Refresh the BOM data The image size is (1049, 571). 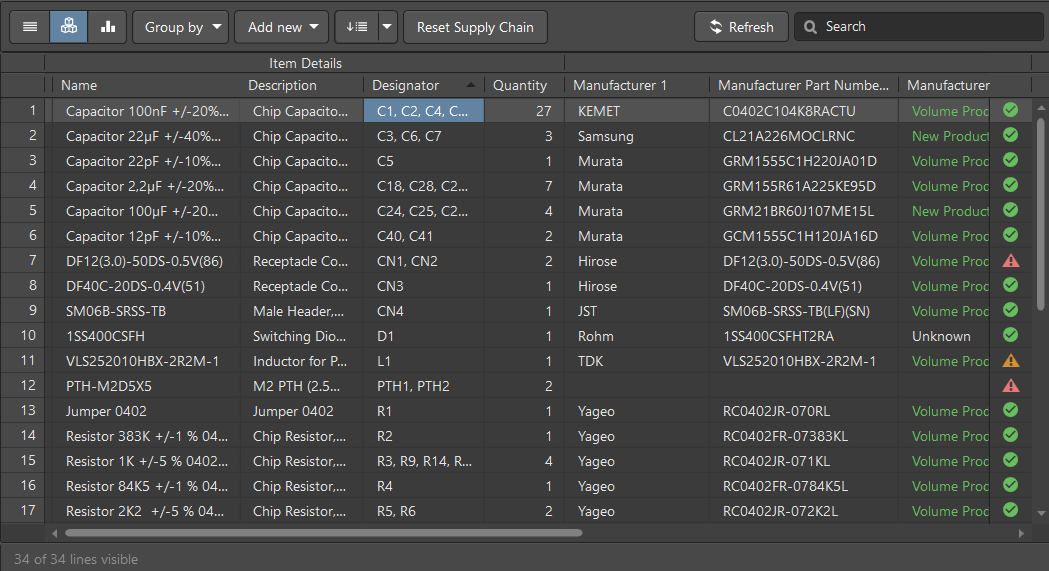(741, 27)
